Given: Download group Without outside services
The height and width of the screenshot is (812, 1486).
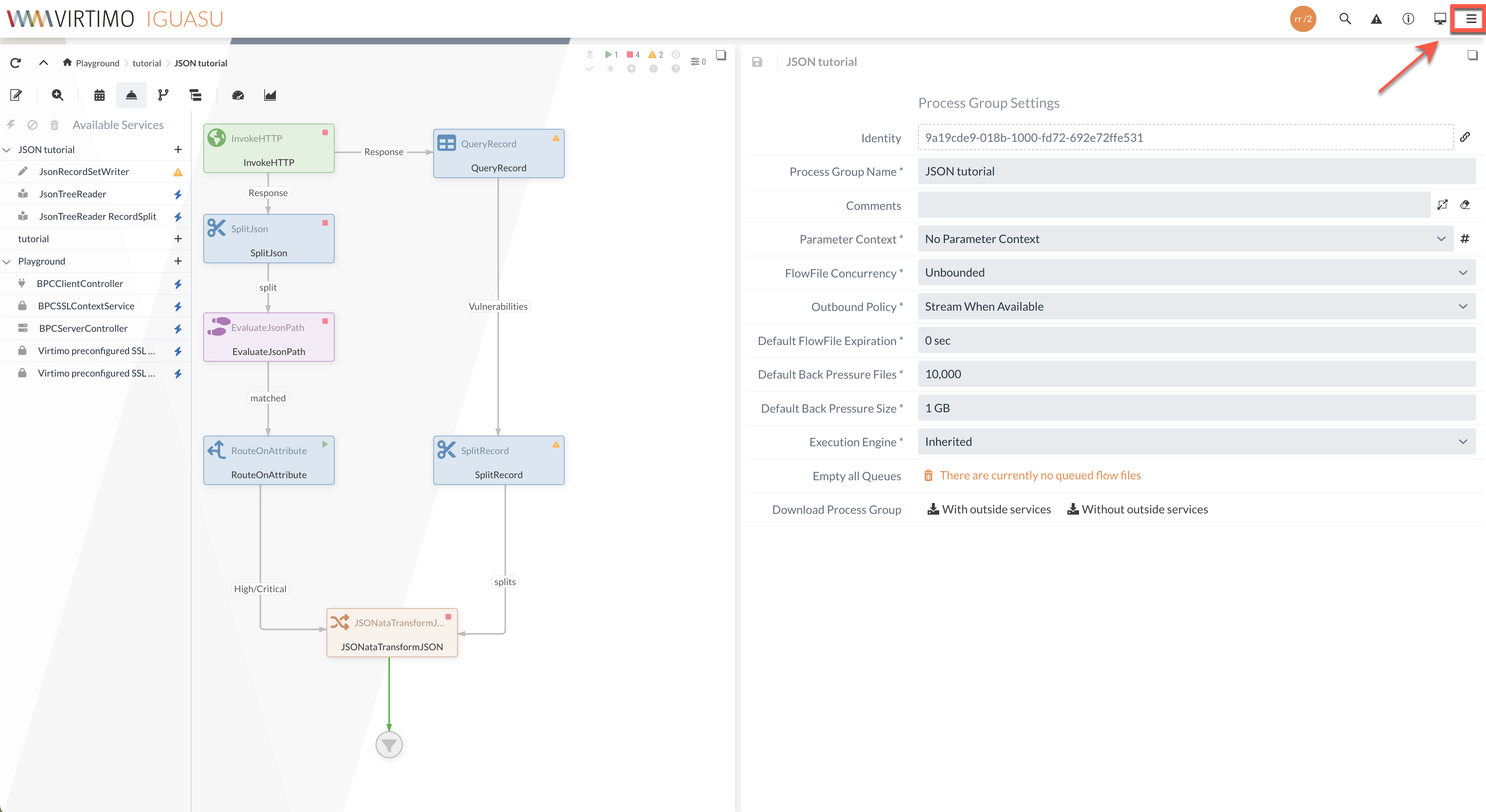Looking at the screenshot, I should point(1137,509).
